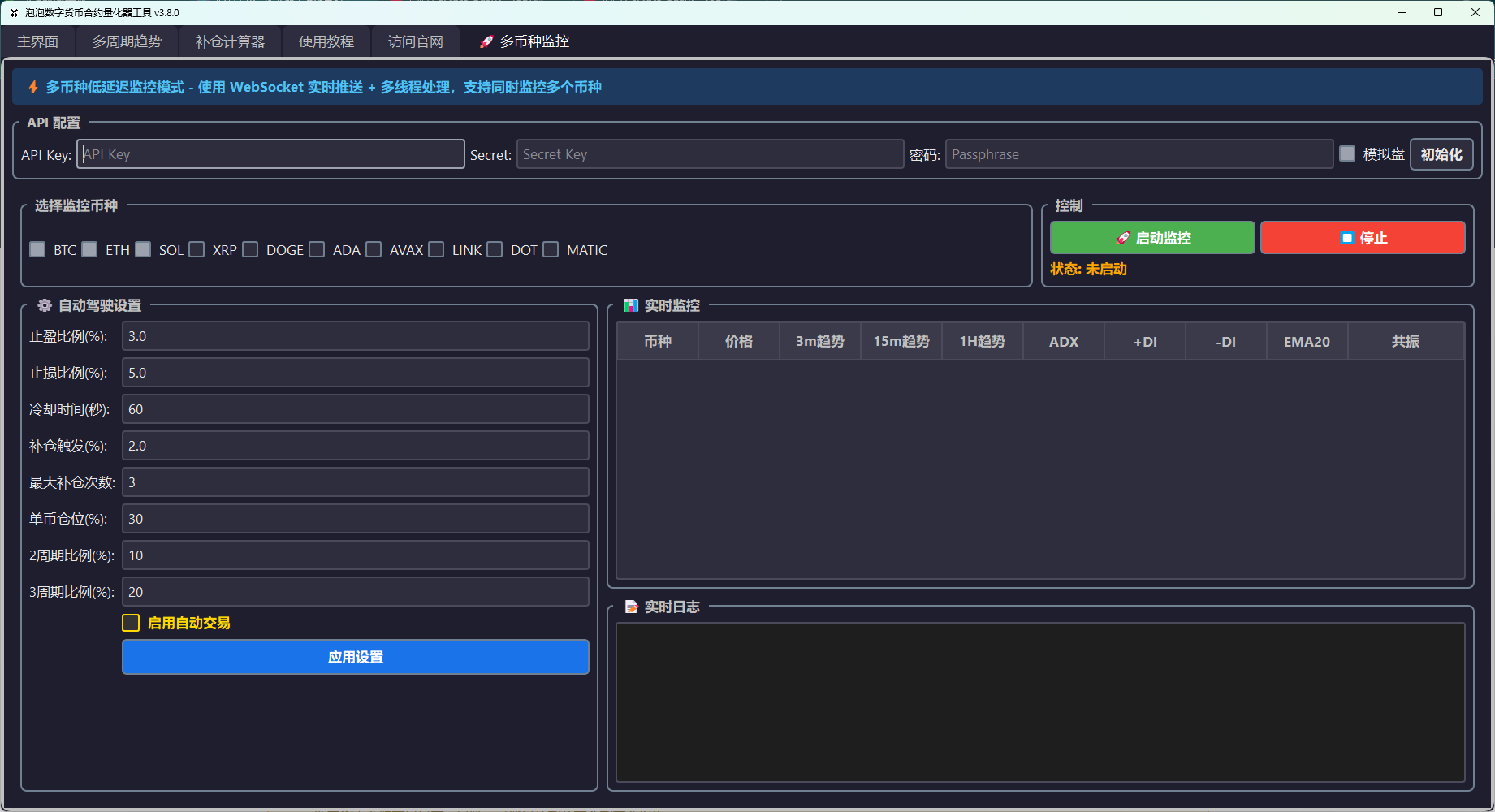Click the app icon in the title bar

pos(14,13)
